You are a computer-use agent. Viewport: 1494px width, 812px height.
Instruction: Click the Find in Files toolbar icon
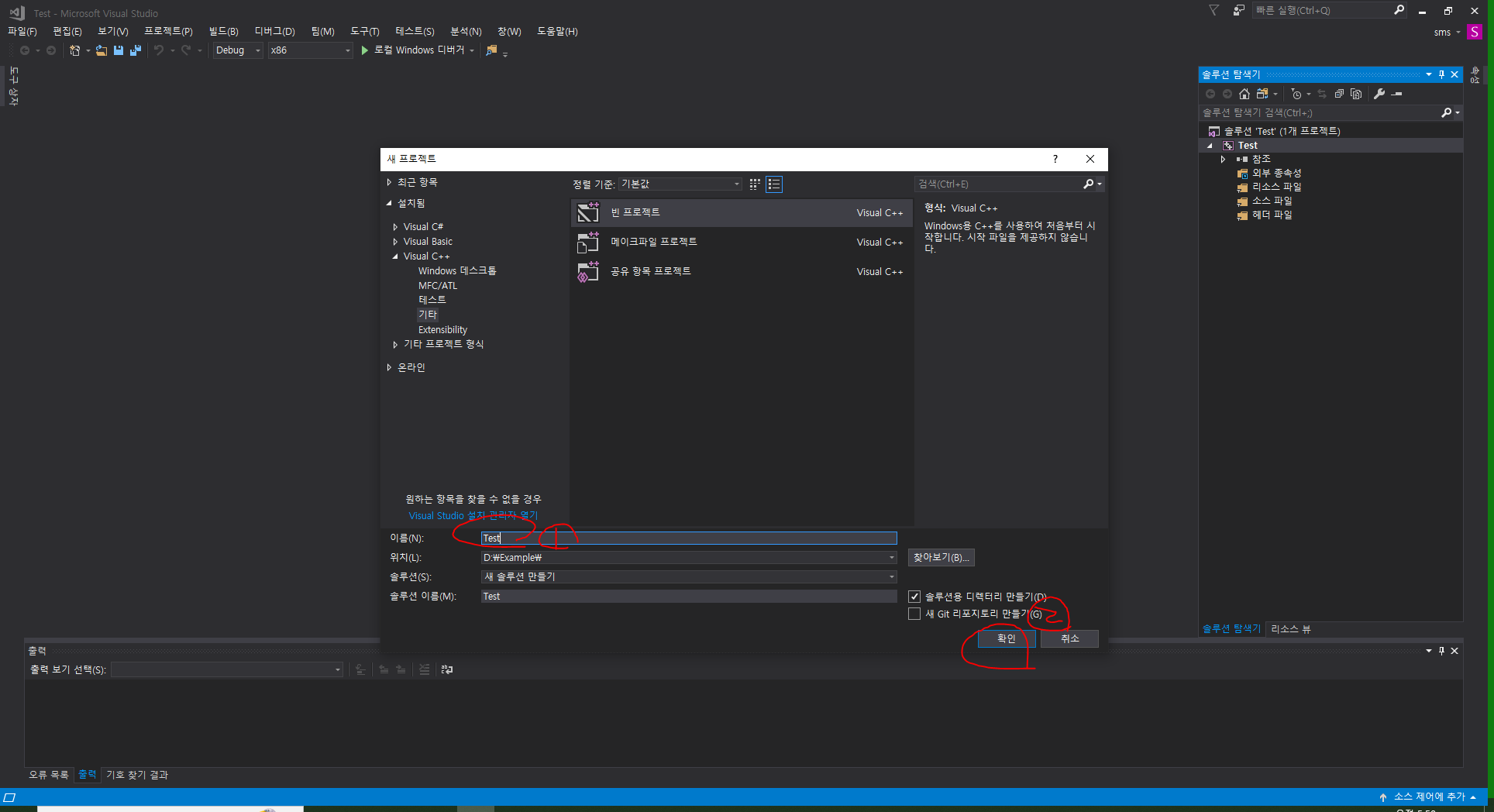tap(491, 50)
